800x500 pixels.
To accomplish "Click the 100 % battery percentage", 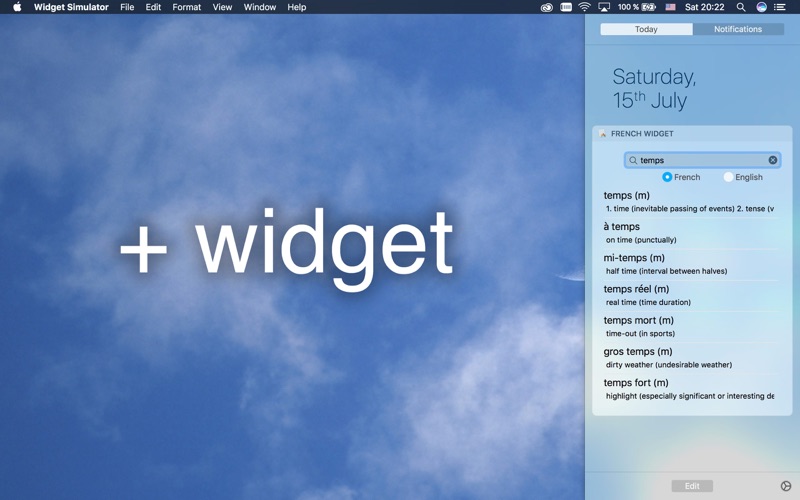I will (x=629, y=7).
